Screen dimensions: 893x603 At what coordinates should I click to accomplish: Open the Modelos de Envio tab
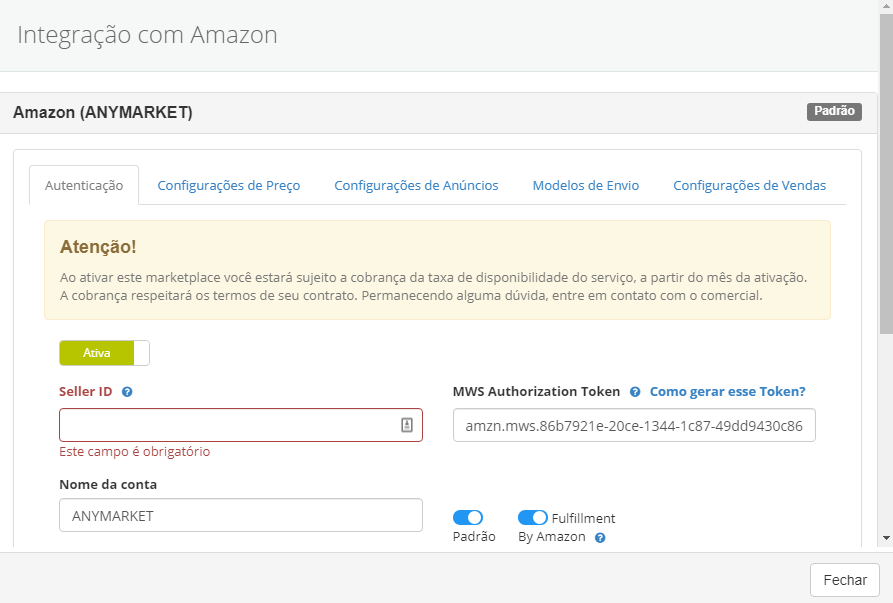coord(585,186)
